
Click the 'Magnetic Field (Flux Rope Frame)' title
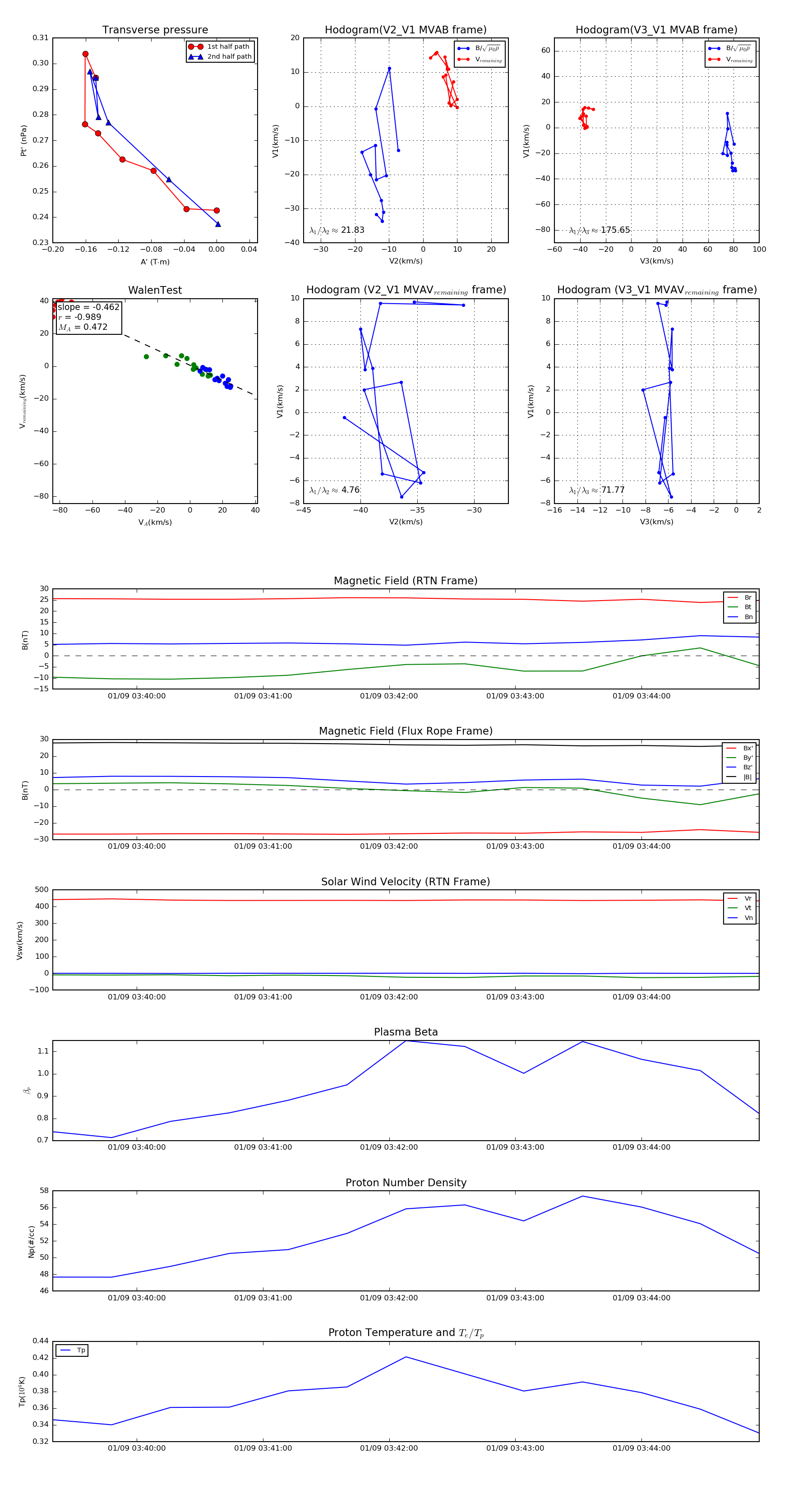[406, 731]
